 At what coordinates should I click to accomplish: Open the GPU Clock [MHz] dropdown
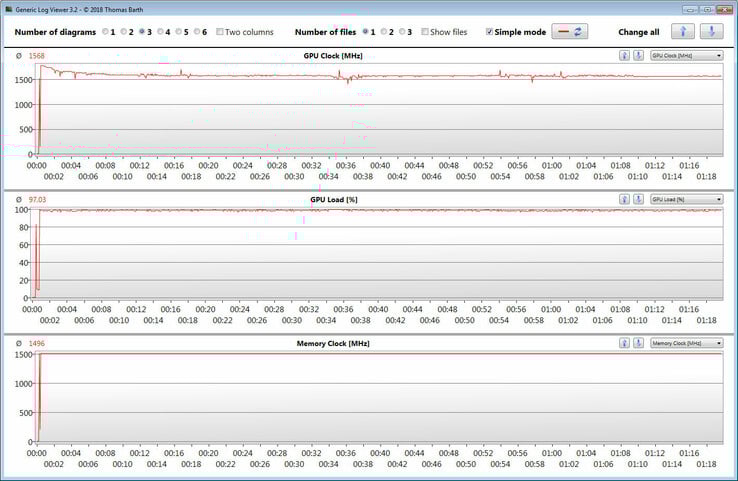point(687,56)
